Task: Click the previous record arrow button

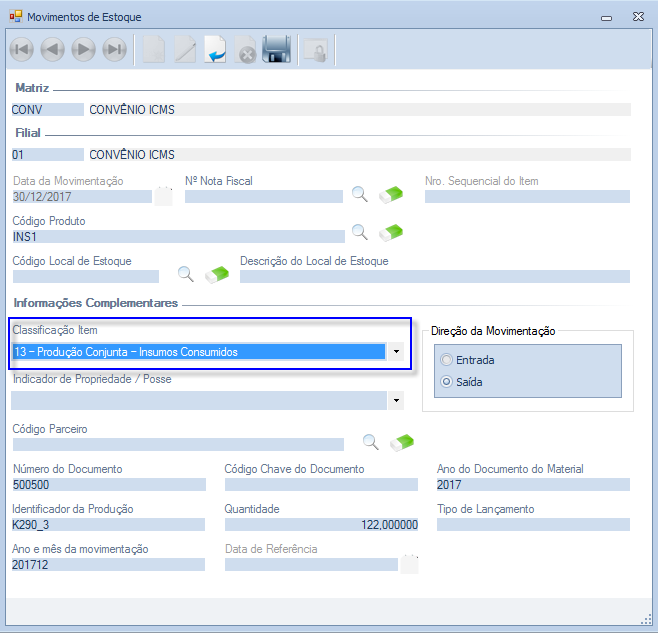Action: tap(52, 50)
